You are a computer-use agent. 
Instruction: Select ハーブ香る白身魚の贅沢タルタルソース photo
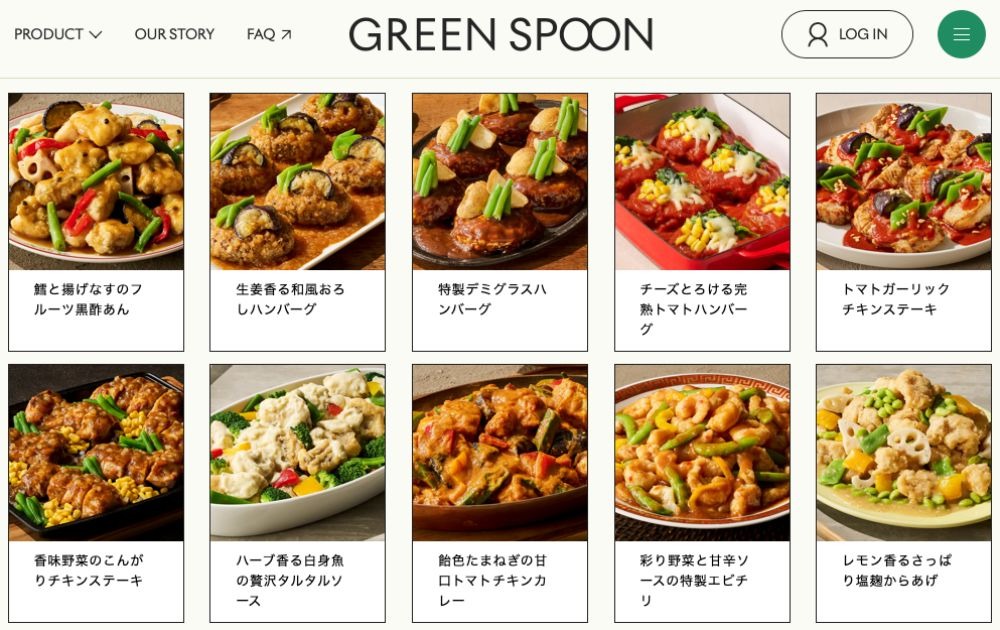[x=297, y=453]
